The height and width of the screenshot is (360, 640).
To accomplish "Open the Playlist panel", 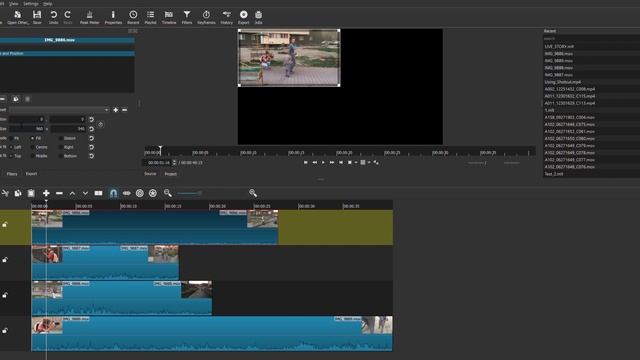I will point(151,17).
